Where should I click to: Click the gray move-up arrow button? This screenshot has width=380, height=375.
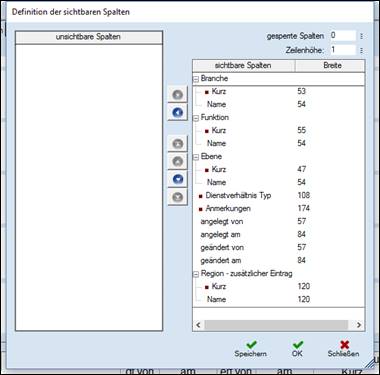(178, 161)
